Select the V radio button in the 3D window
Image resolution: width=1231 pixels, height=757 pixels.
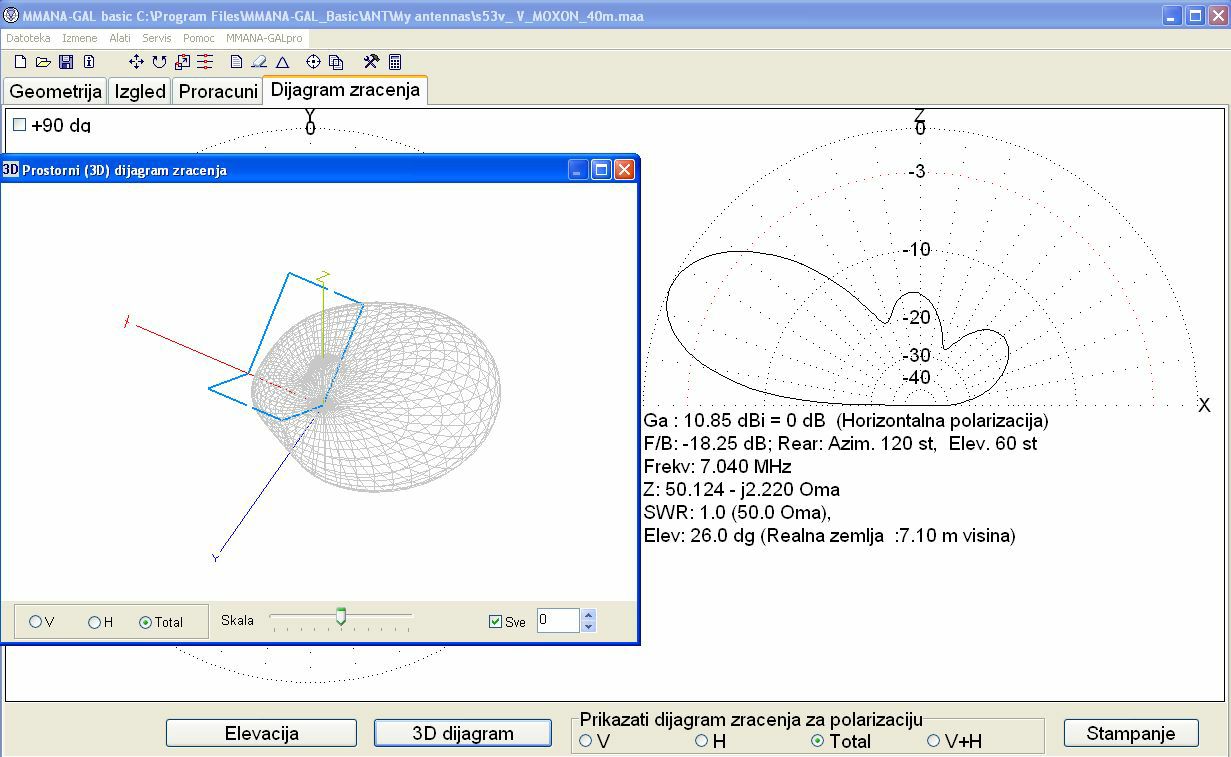pyautogui.click(x=36, y=622)
